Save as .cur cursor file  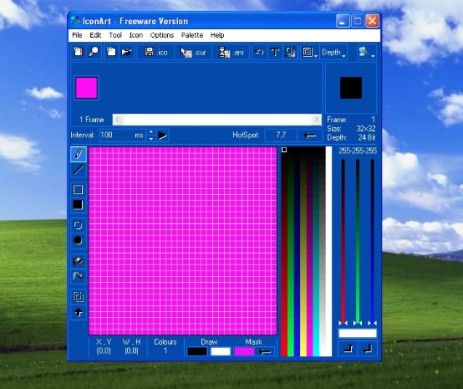[x=193, y=52]
